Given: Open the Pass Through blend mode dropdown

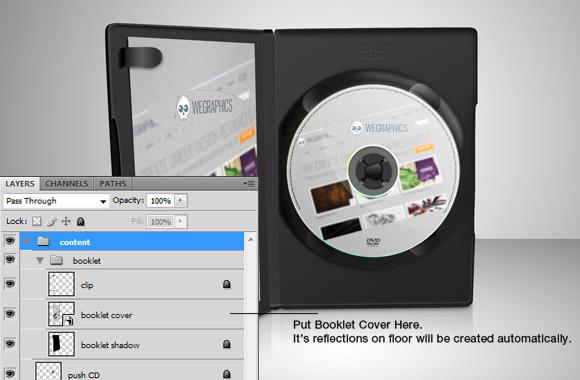Looking at the screenshot, I should pos(56,201).
